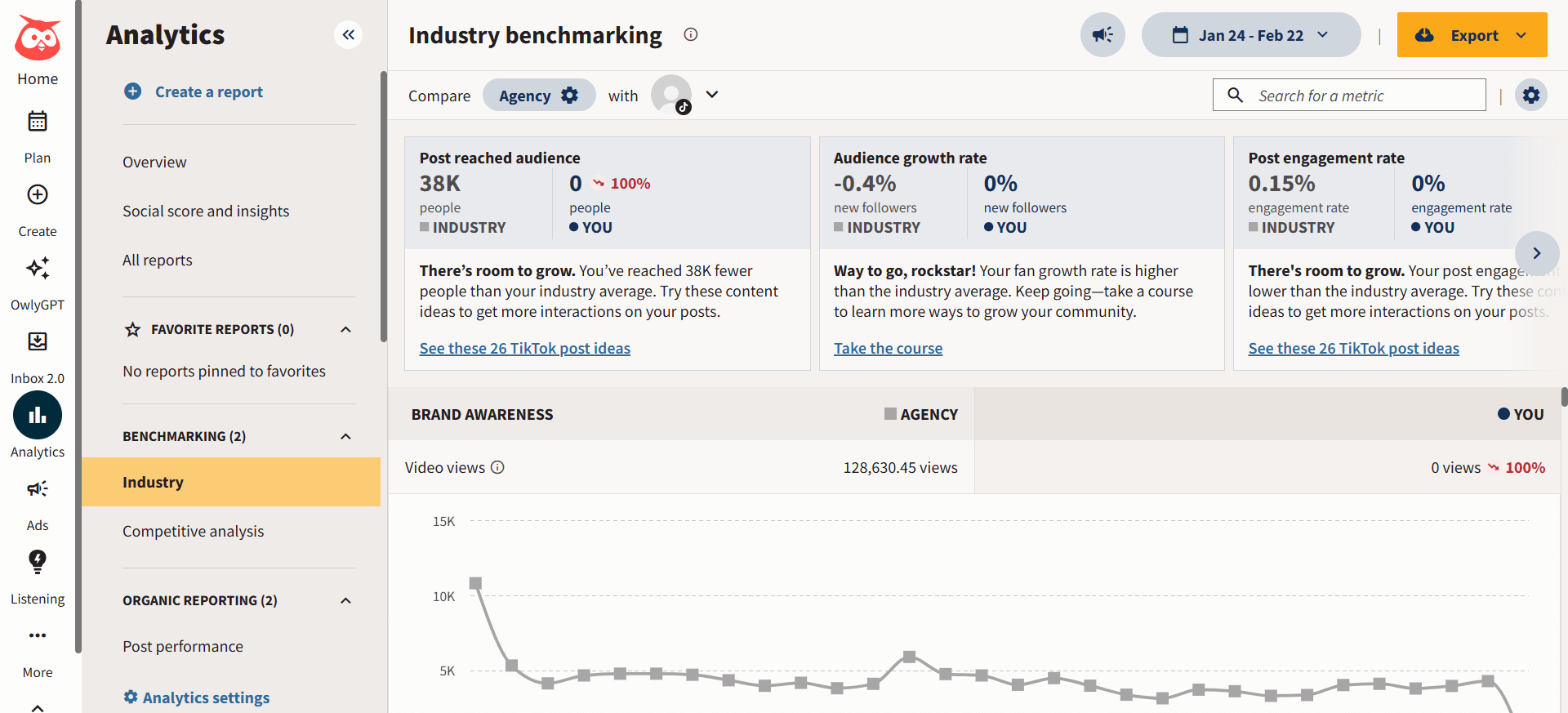Collapse the Analytics sidebar panel
Image resolution: width=1568 pixels, height=713 pixels.
[x=349, y=34]
